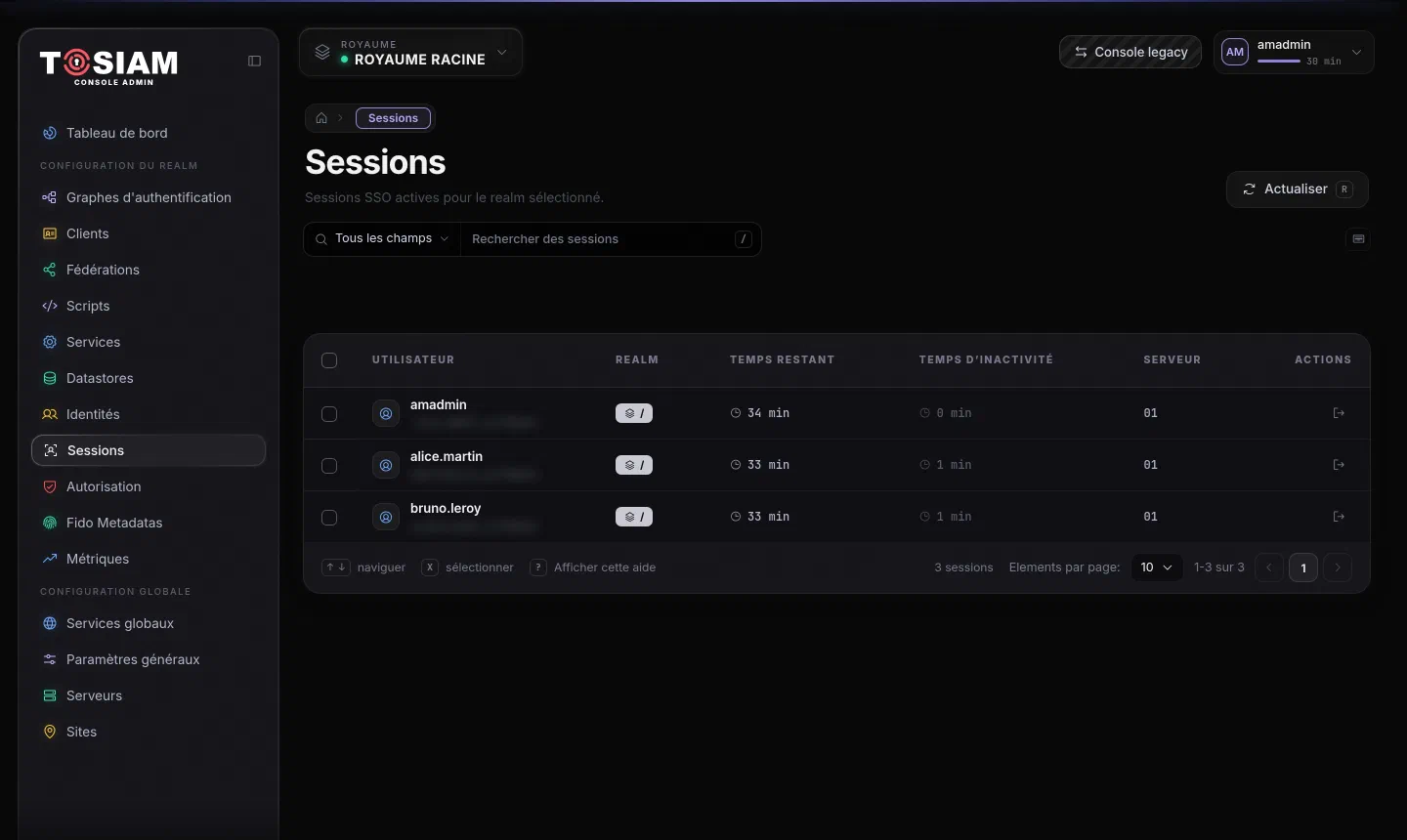Open Tableau de bord
This screenshot has height=840, width=1407.
(x=149, y=133)
